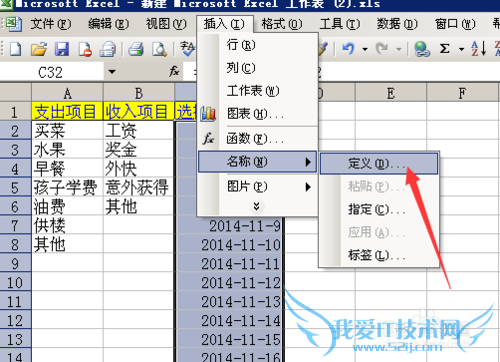
Task: Open the 窗口(W) menu
Action: [455, 24]
